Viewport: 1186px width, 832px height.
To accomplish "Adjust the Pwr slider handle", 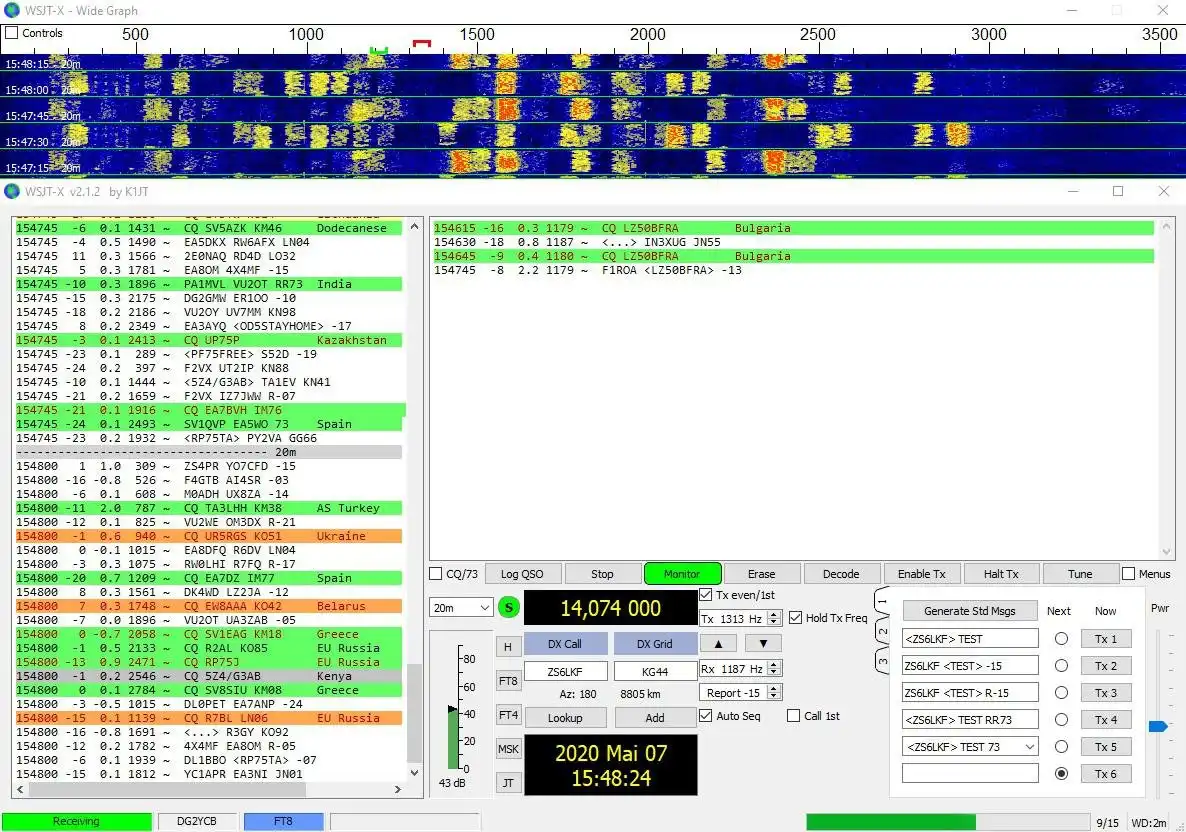I will point(1158,726).
